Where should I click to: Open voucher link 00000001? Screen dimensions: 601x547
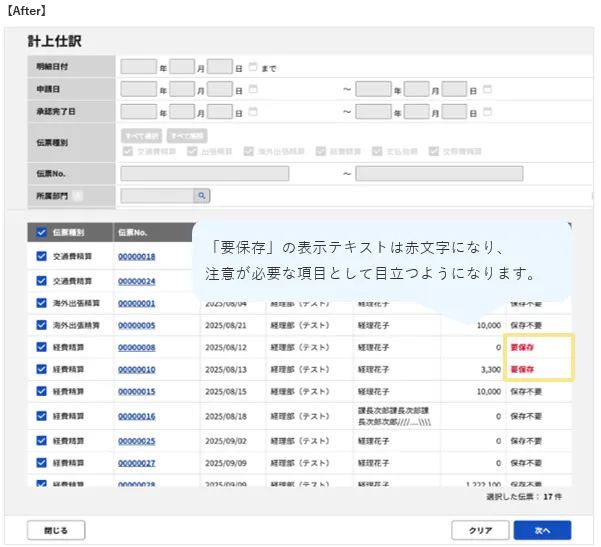click(x=137, y=302)
